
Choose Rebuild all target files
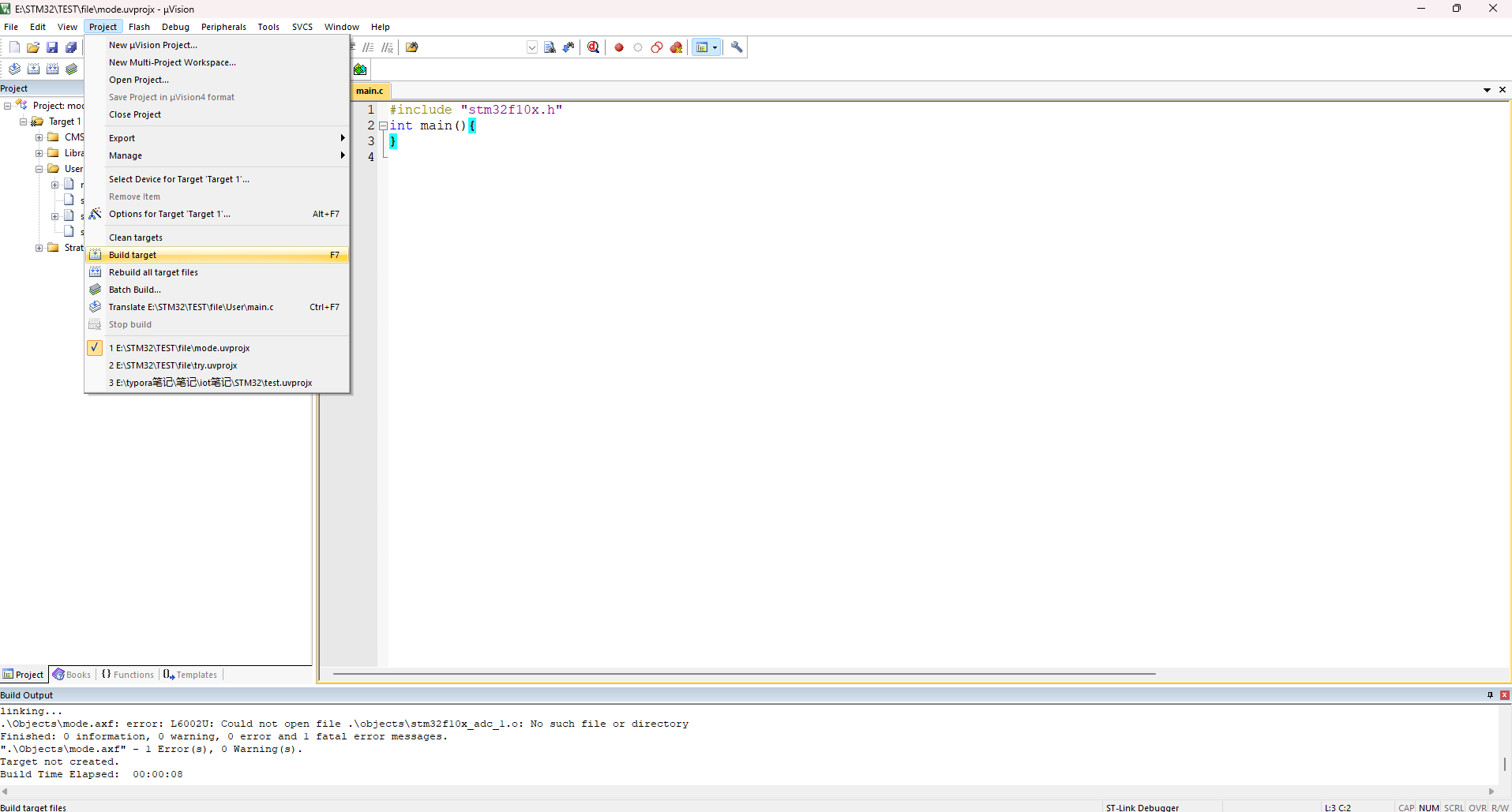tap(153, 272)
